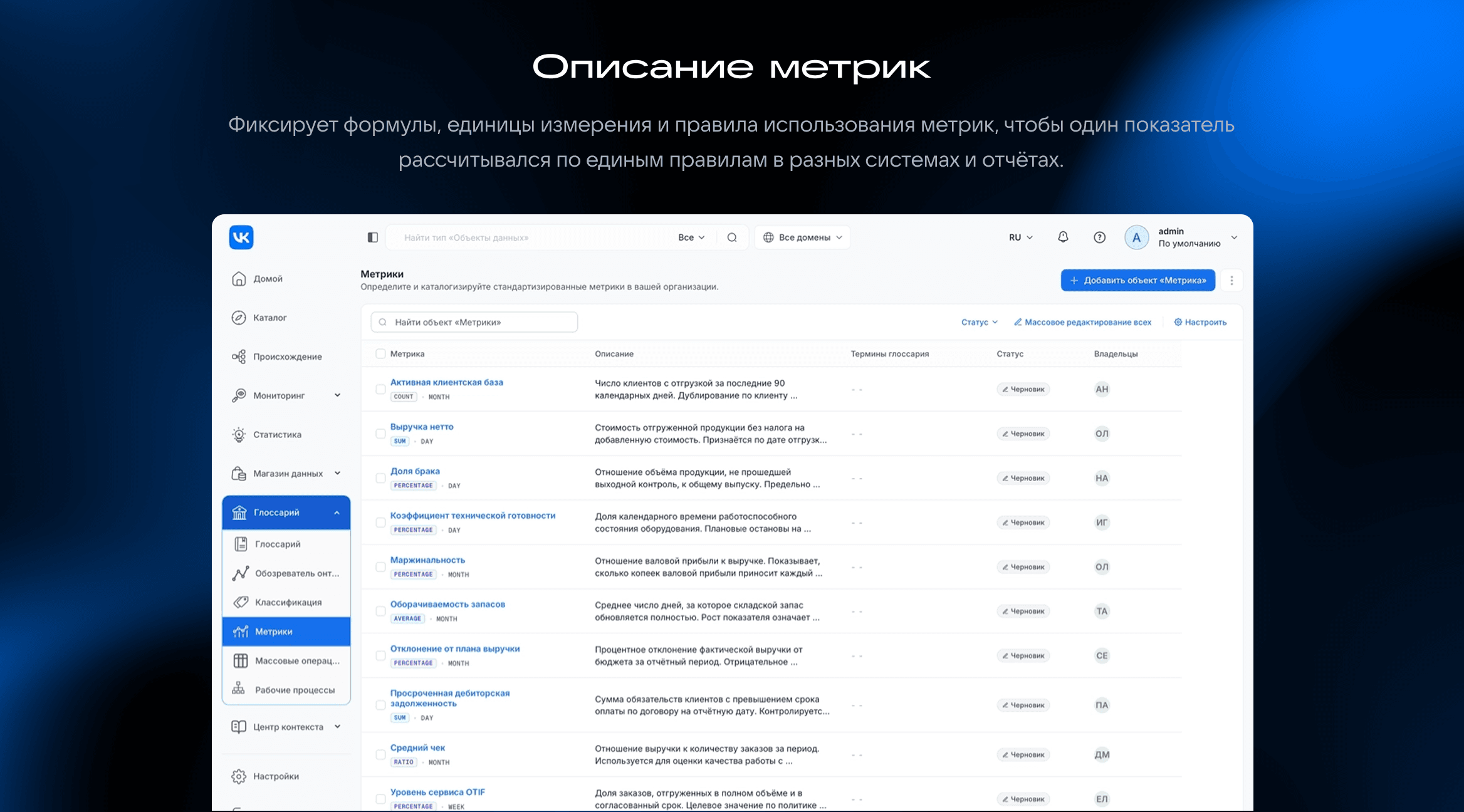Click the search magnifier icon in top bar
Image resolution: width=1464 pixels, height=812 pixels.
(x=732, y=237)
